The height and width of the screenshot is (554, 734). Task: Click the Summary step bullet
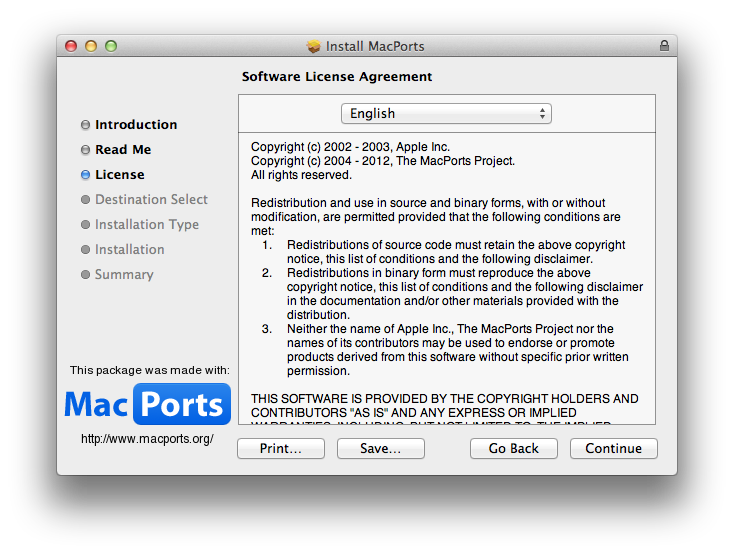point(85,274)
